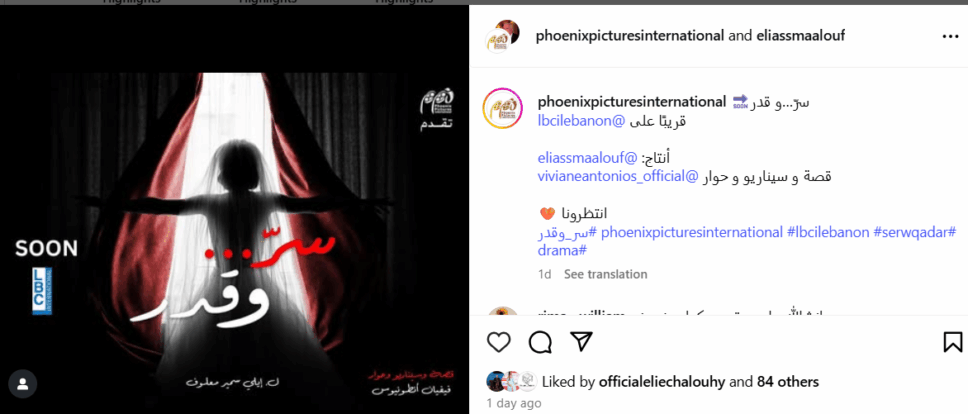Like the post with the heart icon
968x414 pixels.
(x=499, y=342)
